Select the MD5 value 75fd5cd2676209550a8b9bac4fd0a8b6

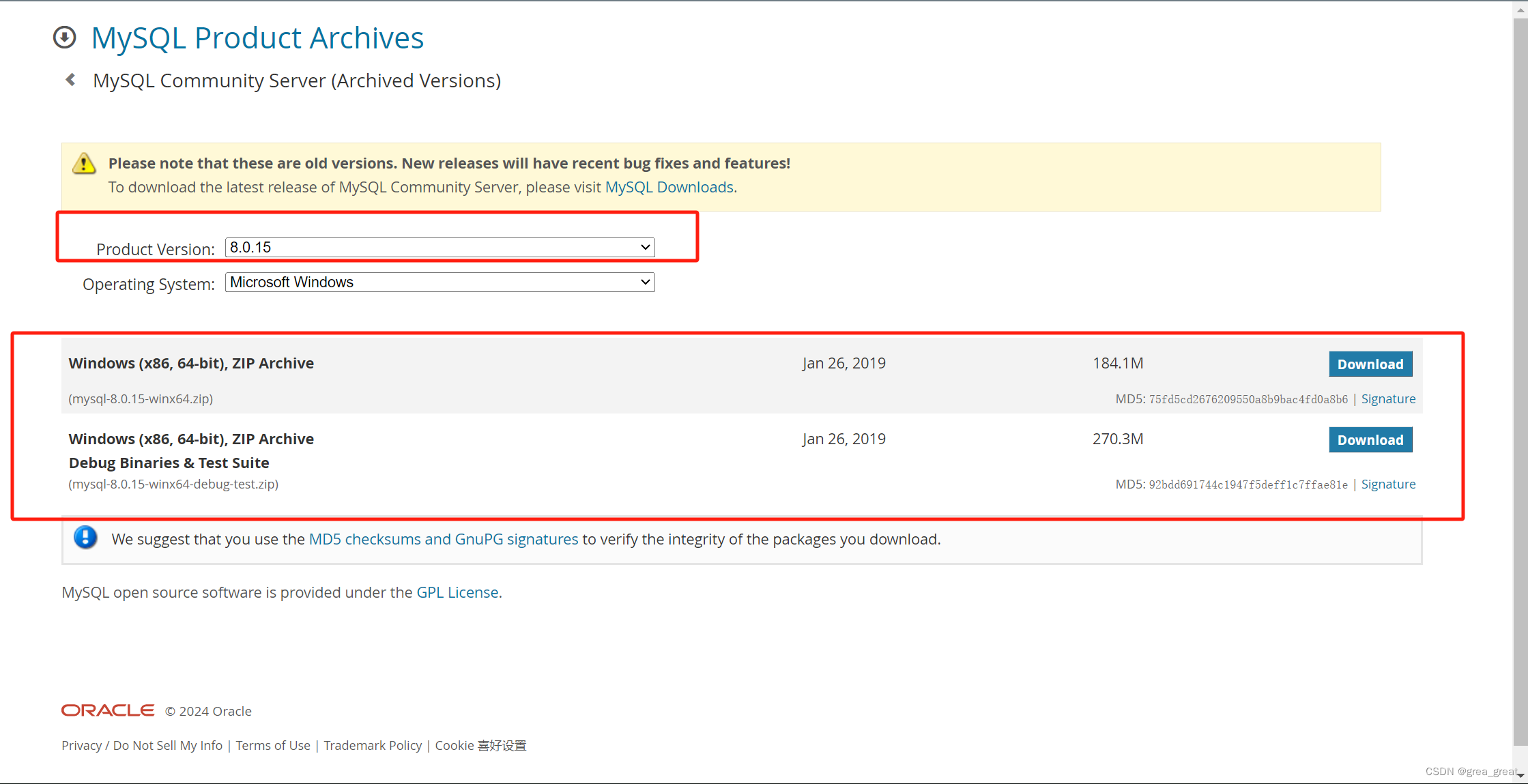(1248, 399)
